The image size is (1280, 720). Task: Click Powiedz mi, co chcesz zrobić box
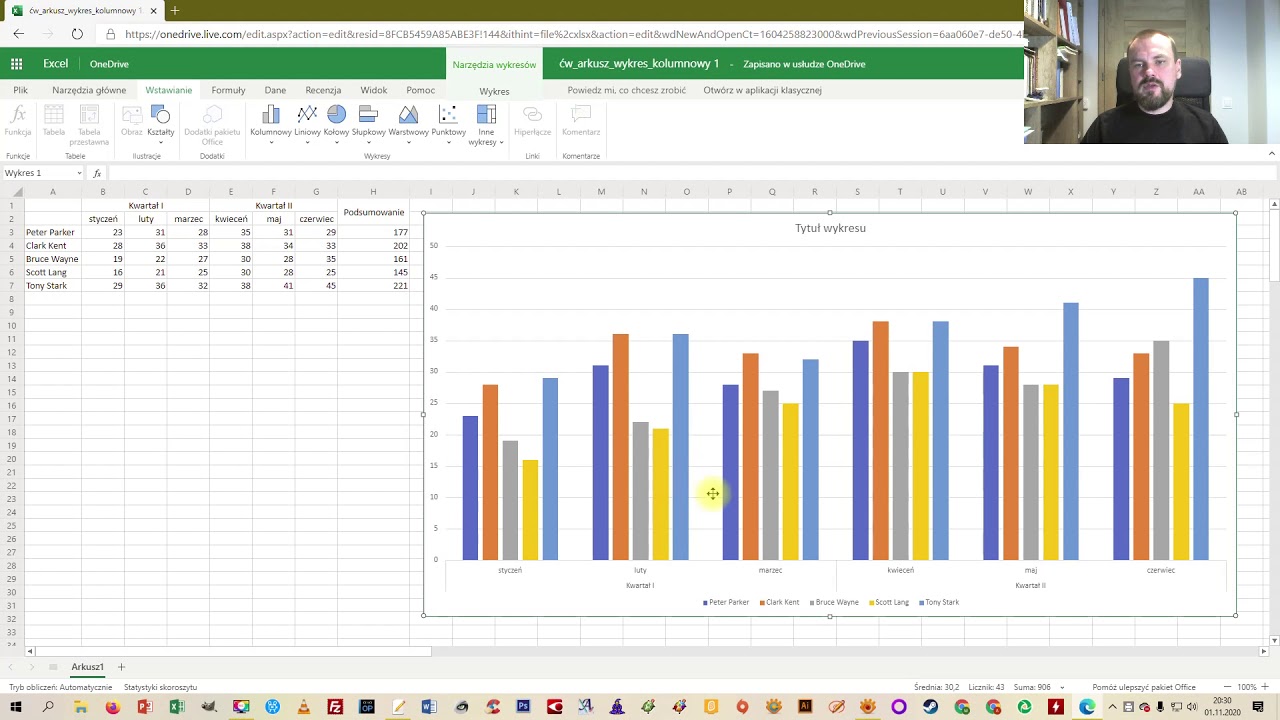coord(626,90)
